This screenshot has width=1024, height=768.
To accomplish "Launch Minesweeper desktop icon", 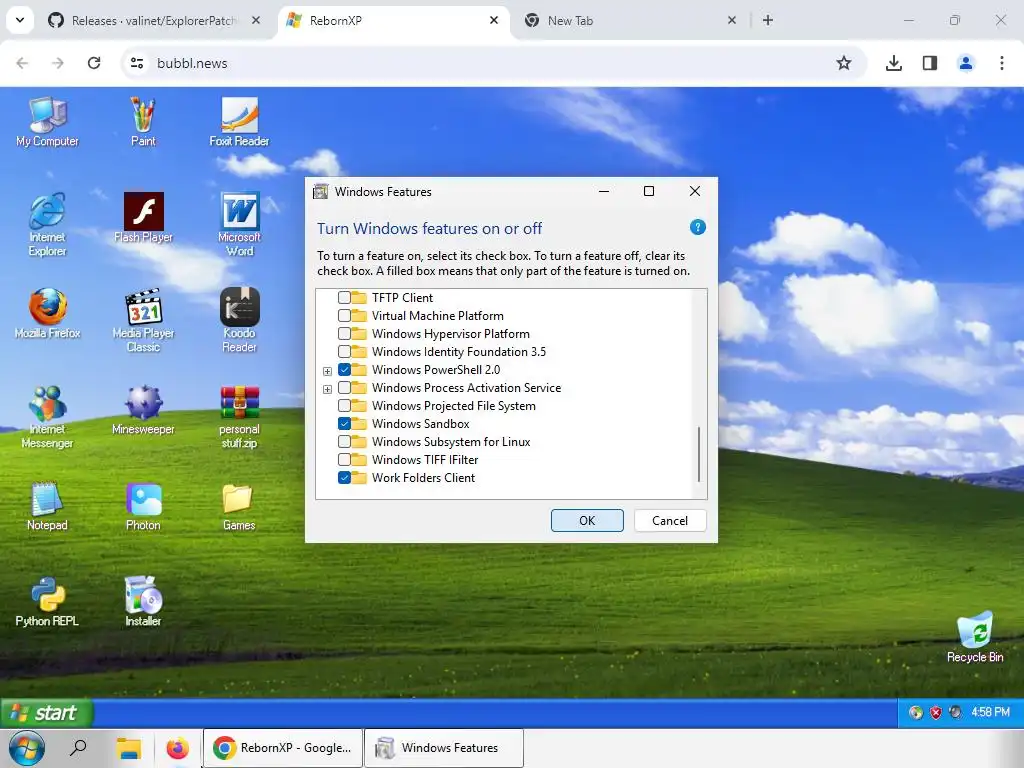I will point(143,410).
